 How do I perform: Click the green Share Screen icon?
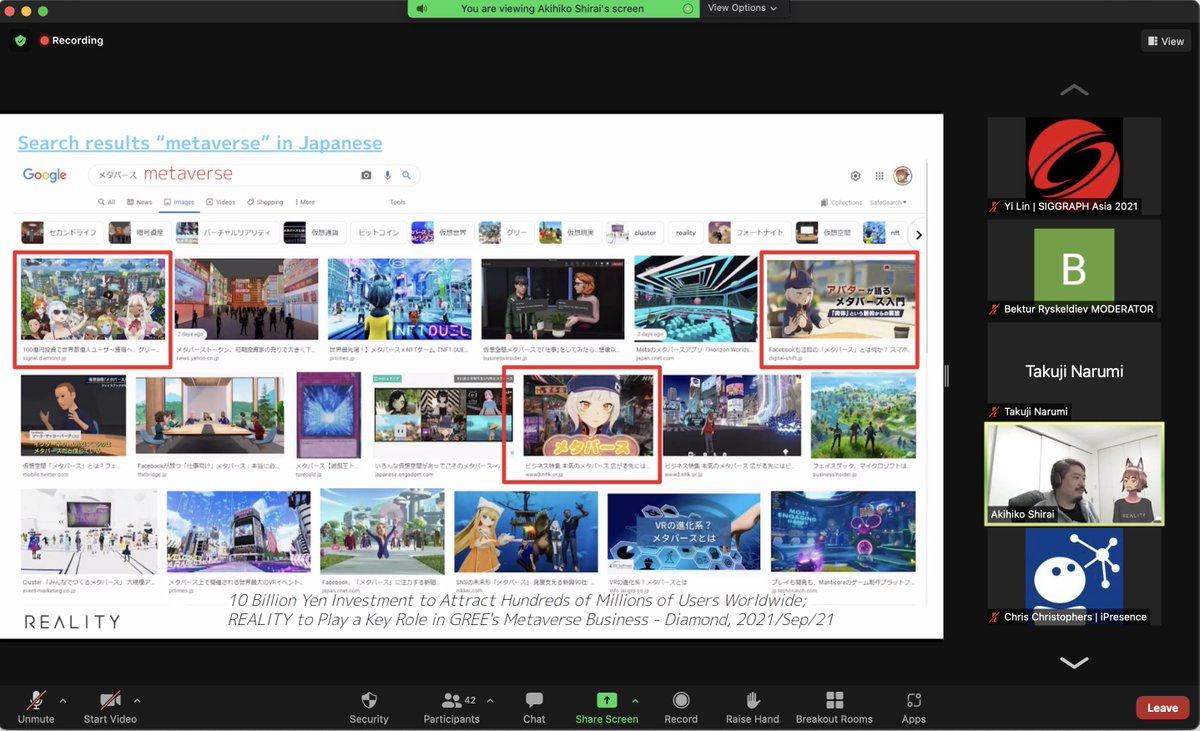(x=606, y=700)
